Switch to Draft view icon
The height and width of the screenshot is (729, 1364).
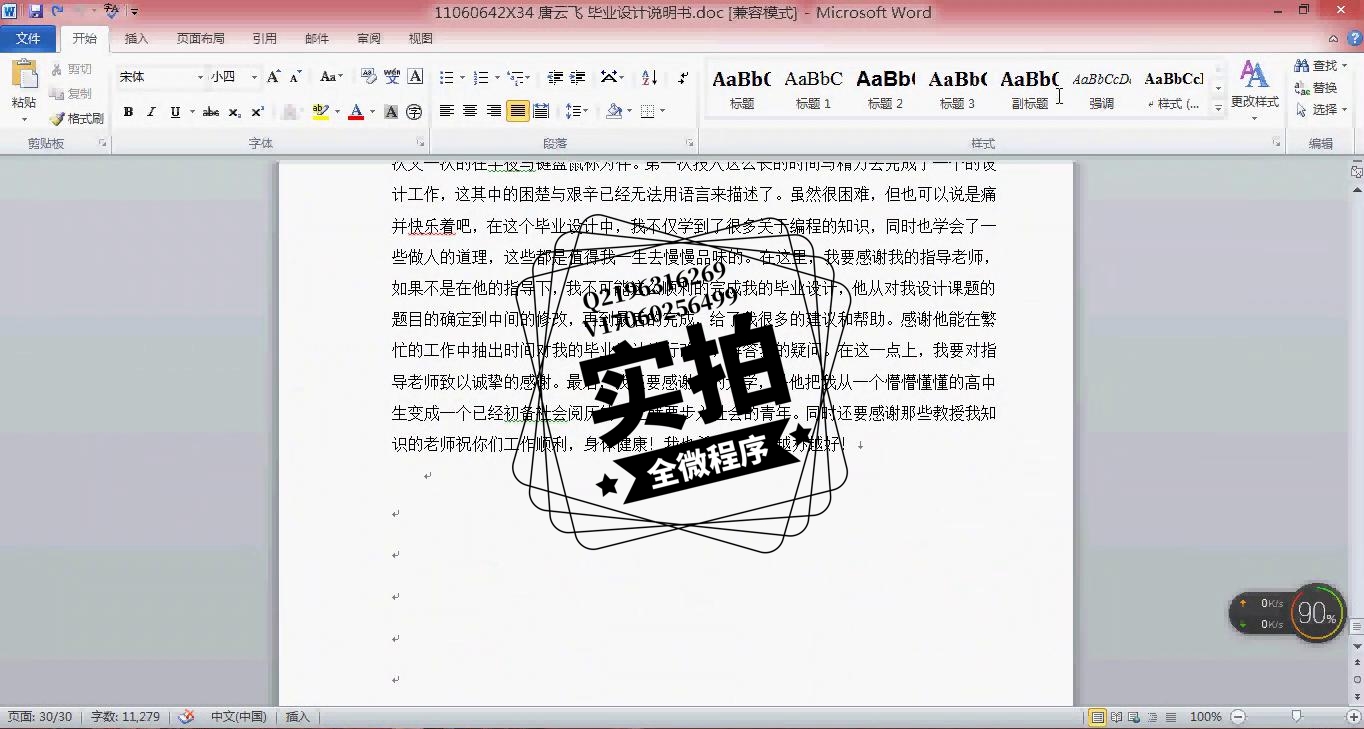coord(1170,717)
